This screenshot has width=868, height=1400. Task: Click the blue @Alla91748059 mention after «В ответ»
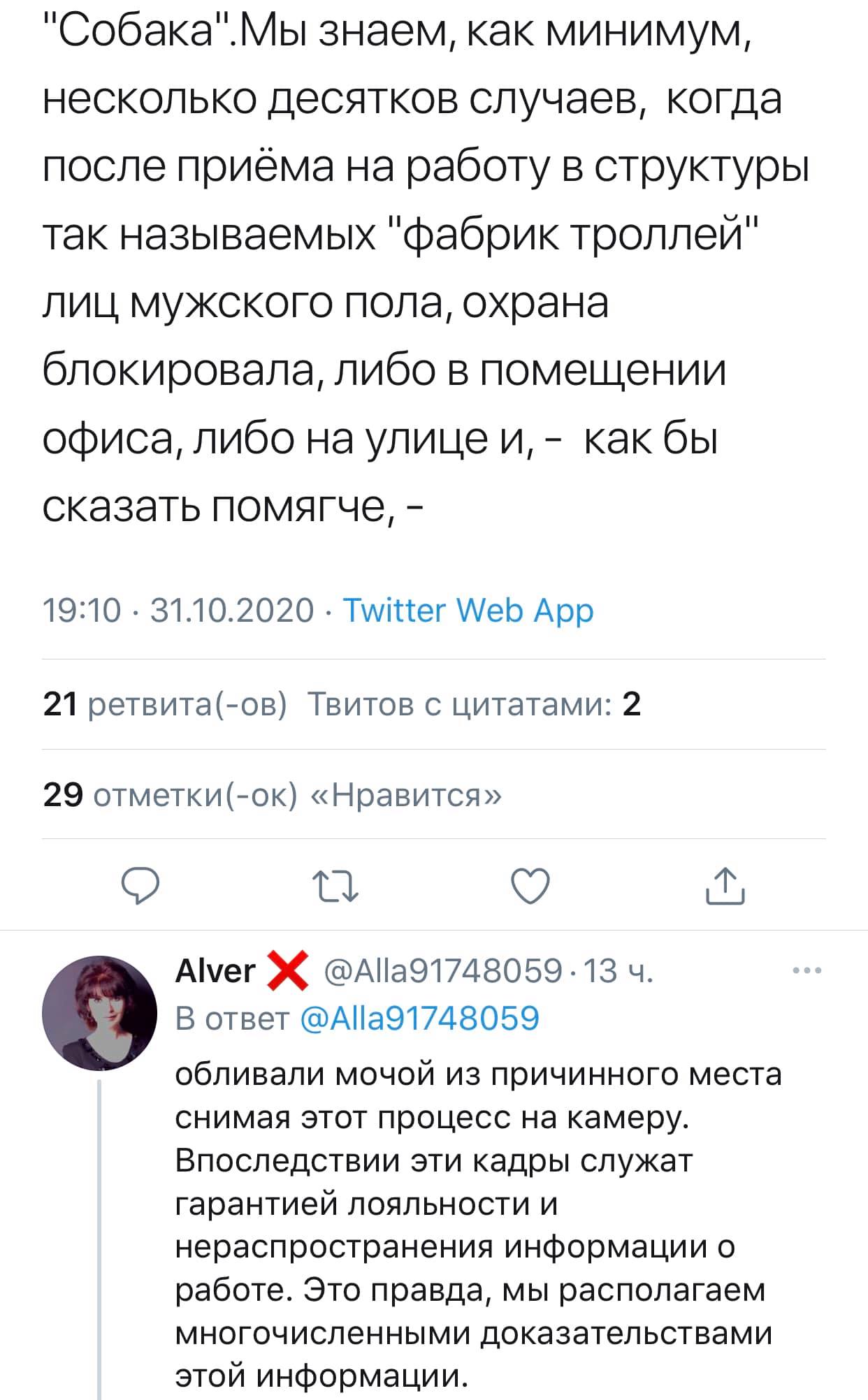420,1018
